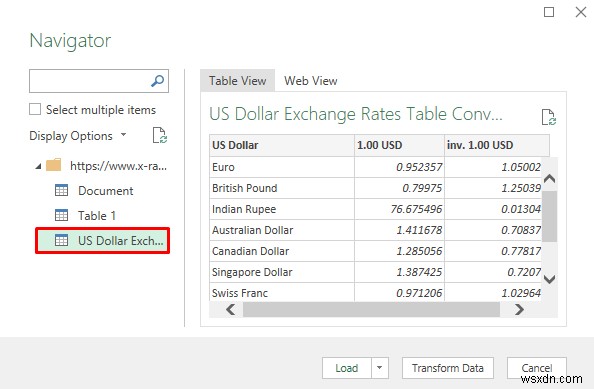Click the scroll up arrow in preview

(x=549, y=178)
